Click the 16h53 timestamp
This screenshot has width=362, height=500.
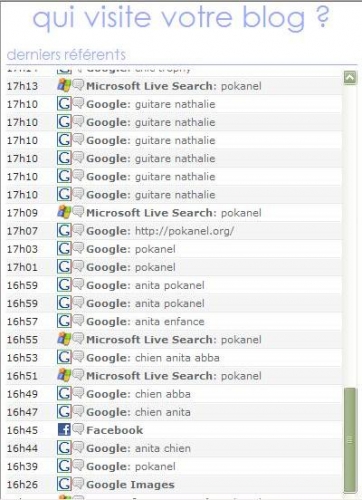pyautogui.click(x=22, y=358)
